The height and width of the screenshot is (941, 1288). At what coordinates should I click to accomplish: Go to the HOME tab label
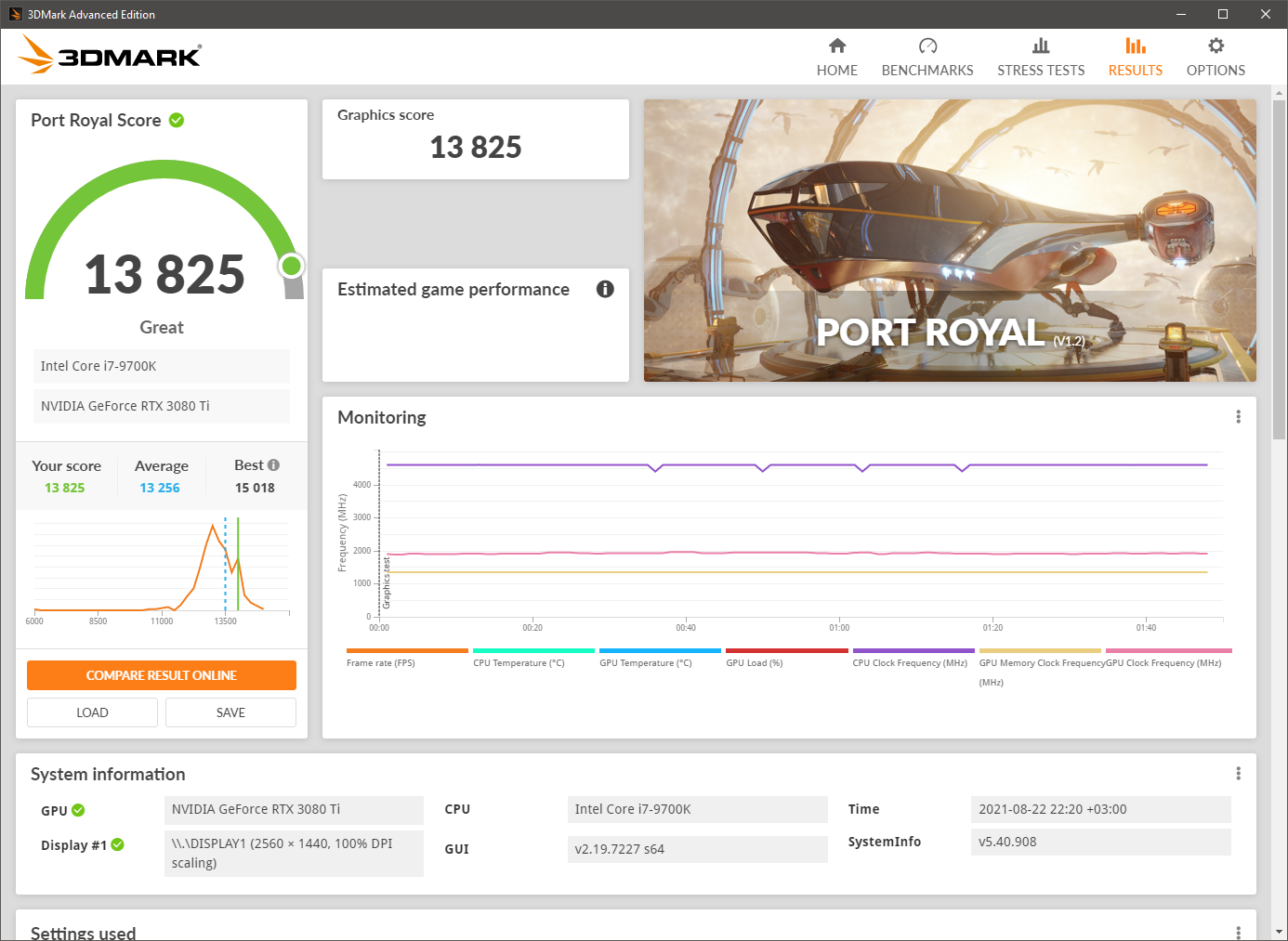(x=837, y=71)
